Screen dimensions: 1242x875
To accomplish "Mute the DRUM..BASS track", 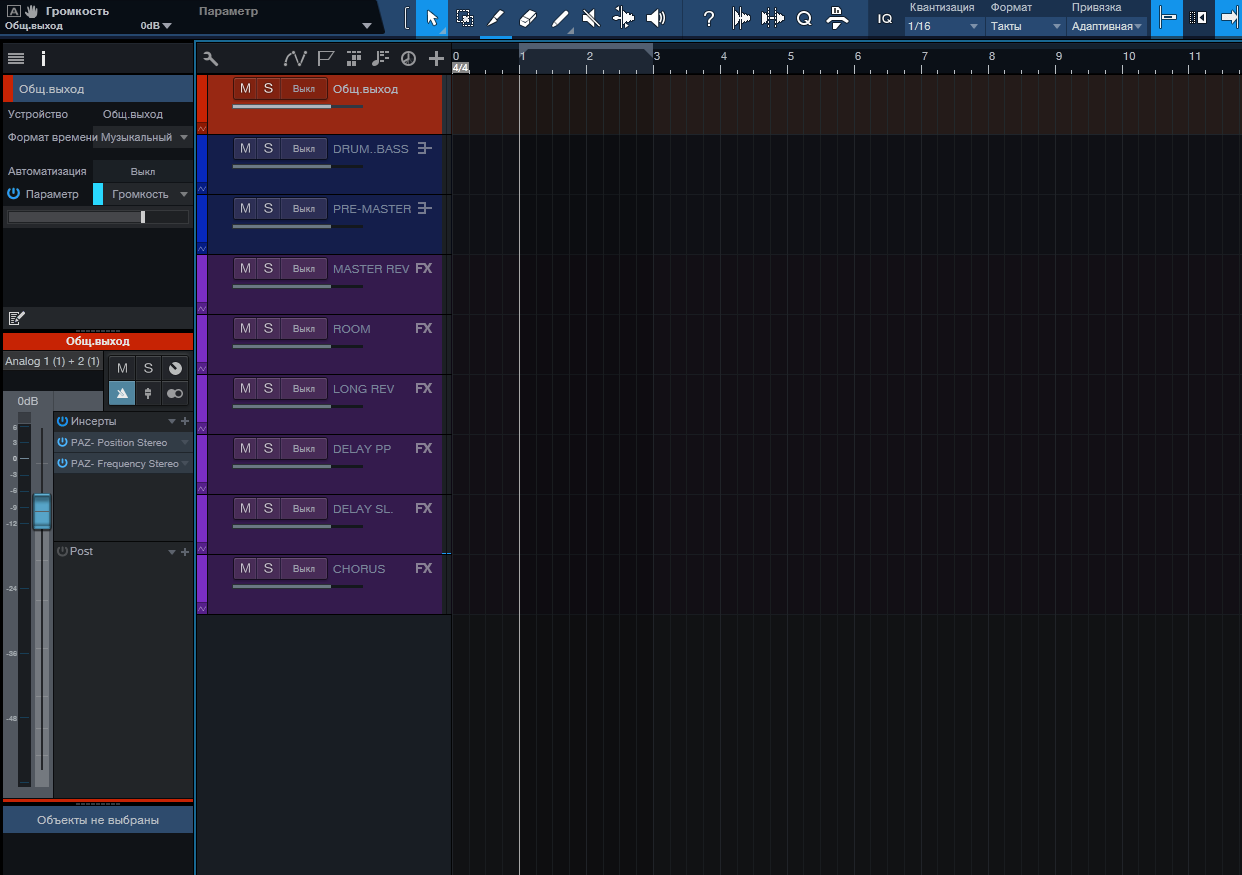I will [x=245, y=148].
